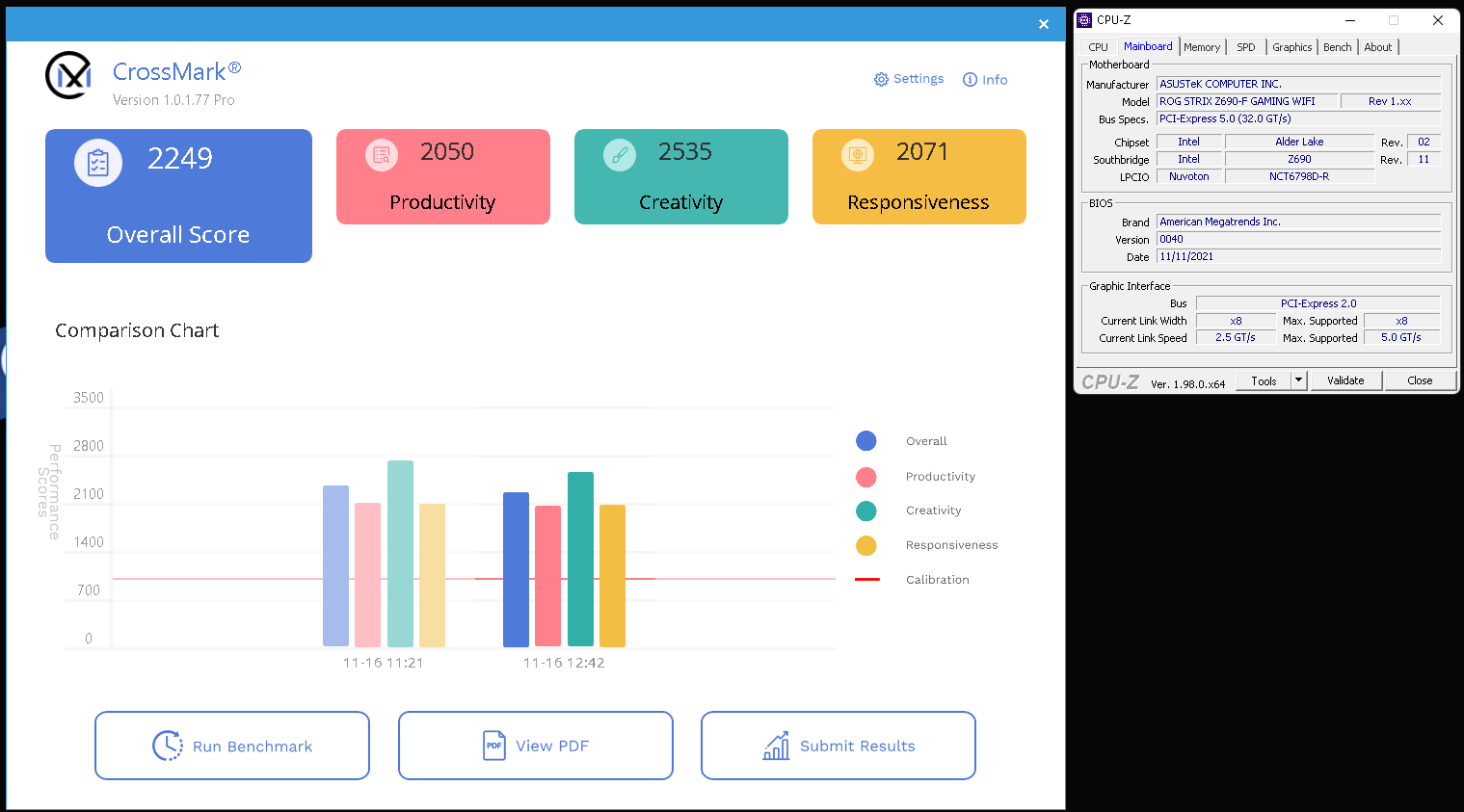Click the PDF file icon

point(494,746)
